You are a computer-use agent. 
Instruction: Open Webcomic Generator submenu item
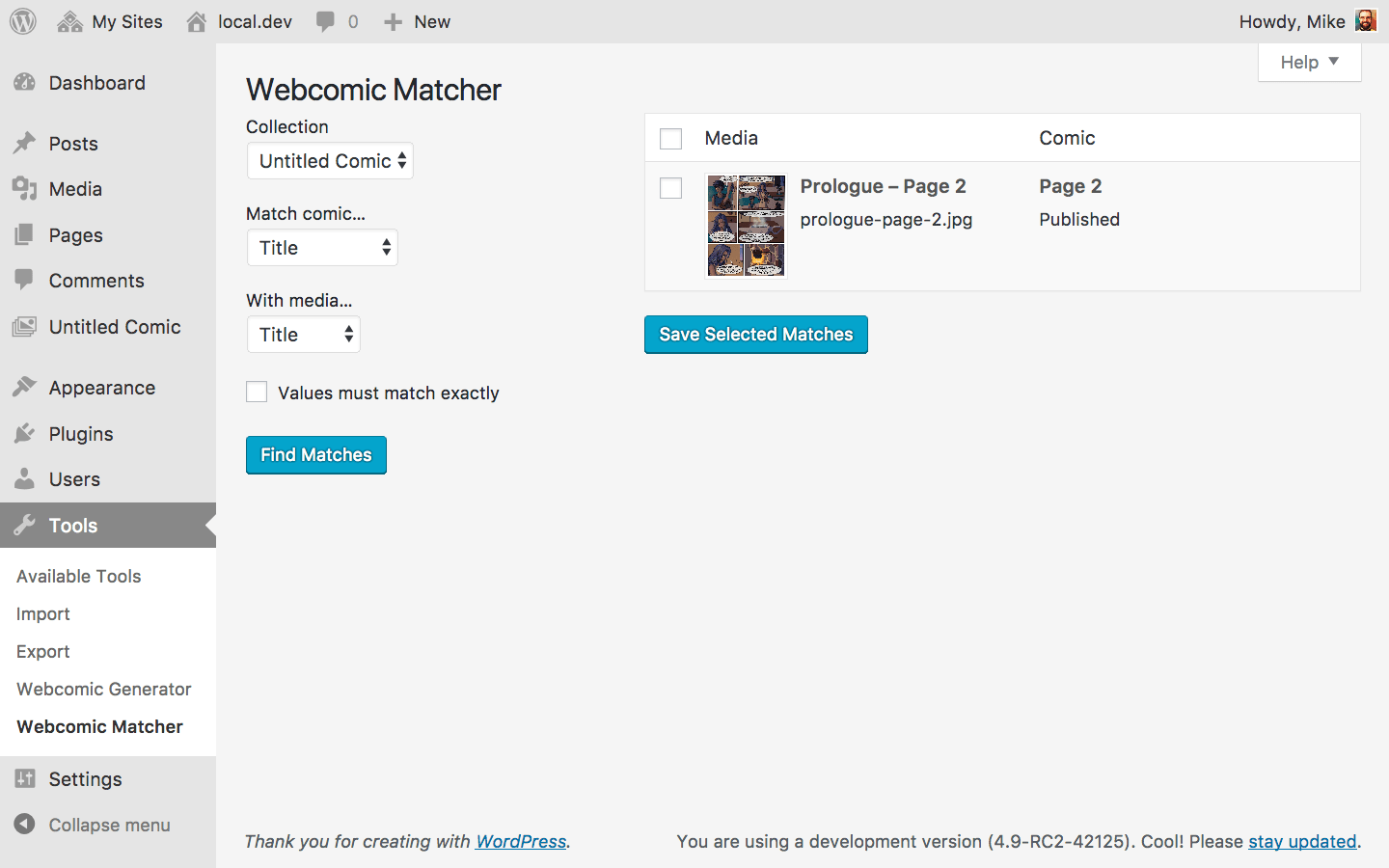tap(104, 690)
